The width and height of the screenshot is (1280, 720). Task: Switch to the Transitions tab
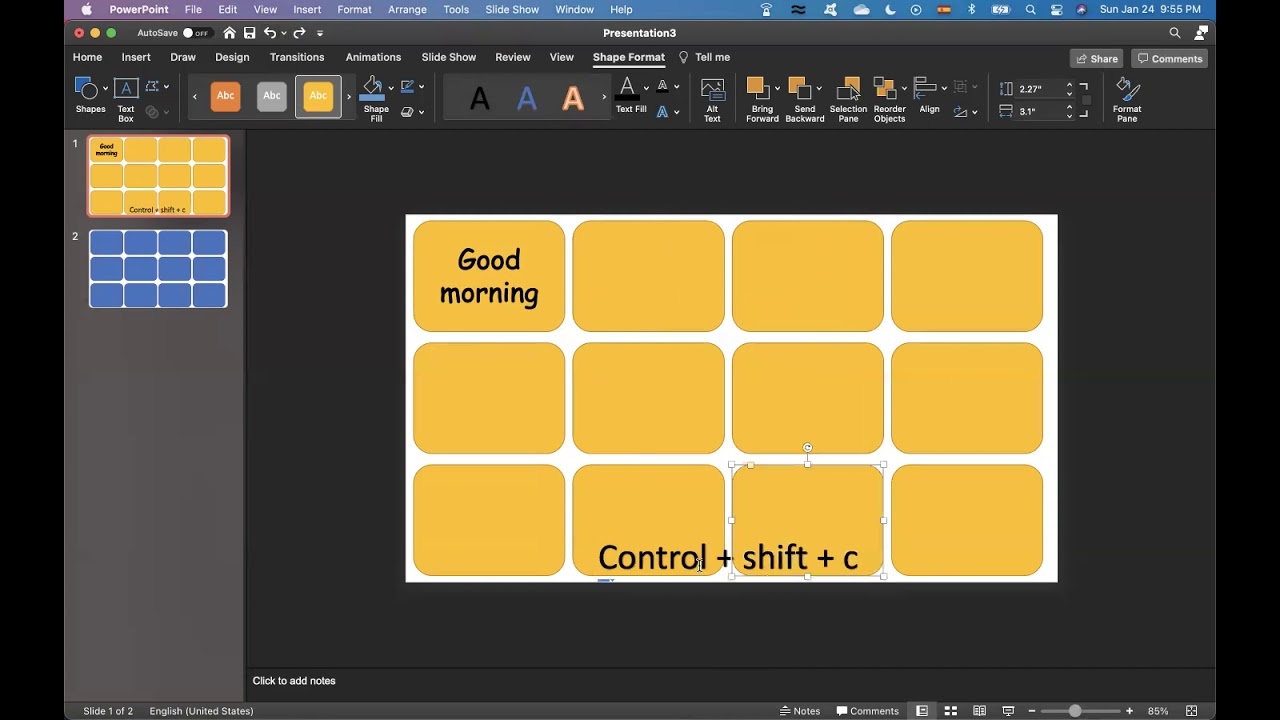pos(297,57)
